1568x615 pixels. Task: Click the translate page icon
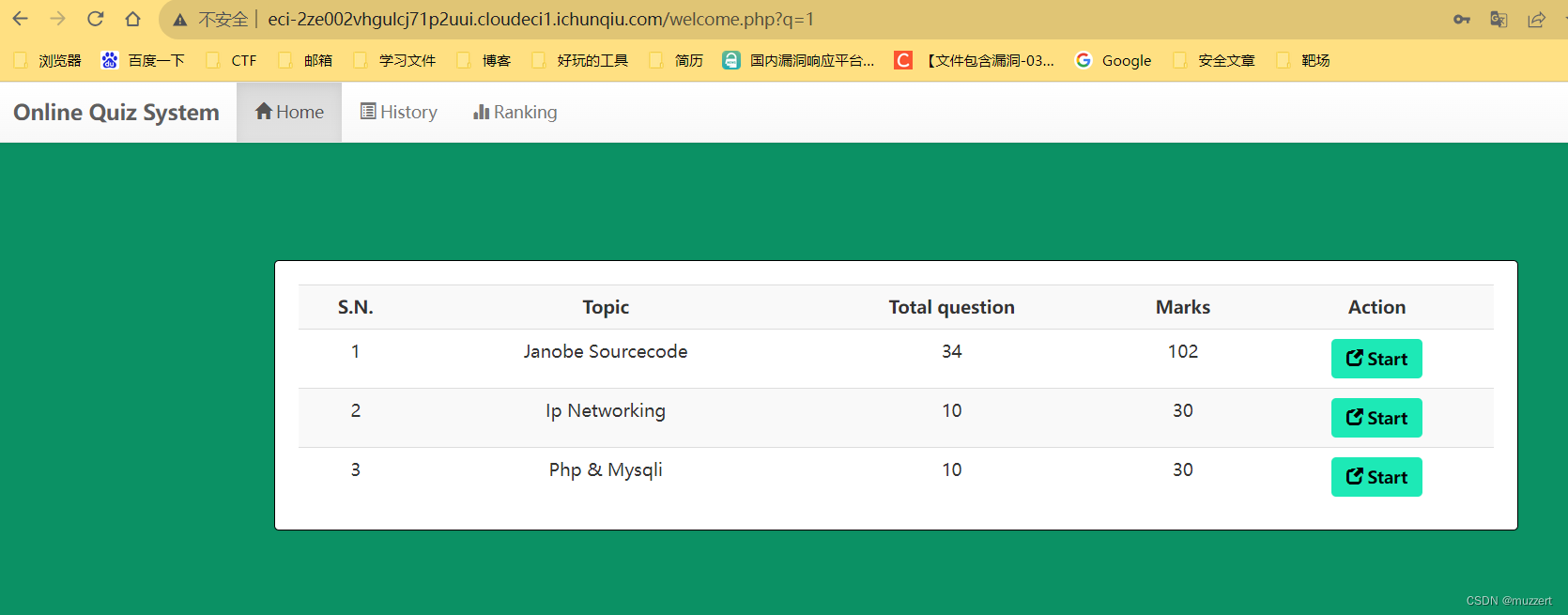coord(1499,20)
